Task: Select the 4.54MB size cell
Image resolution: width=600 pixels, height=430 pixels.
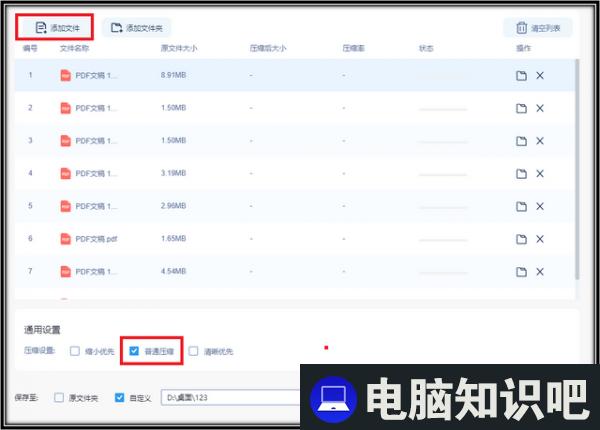Action: 173,271
